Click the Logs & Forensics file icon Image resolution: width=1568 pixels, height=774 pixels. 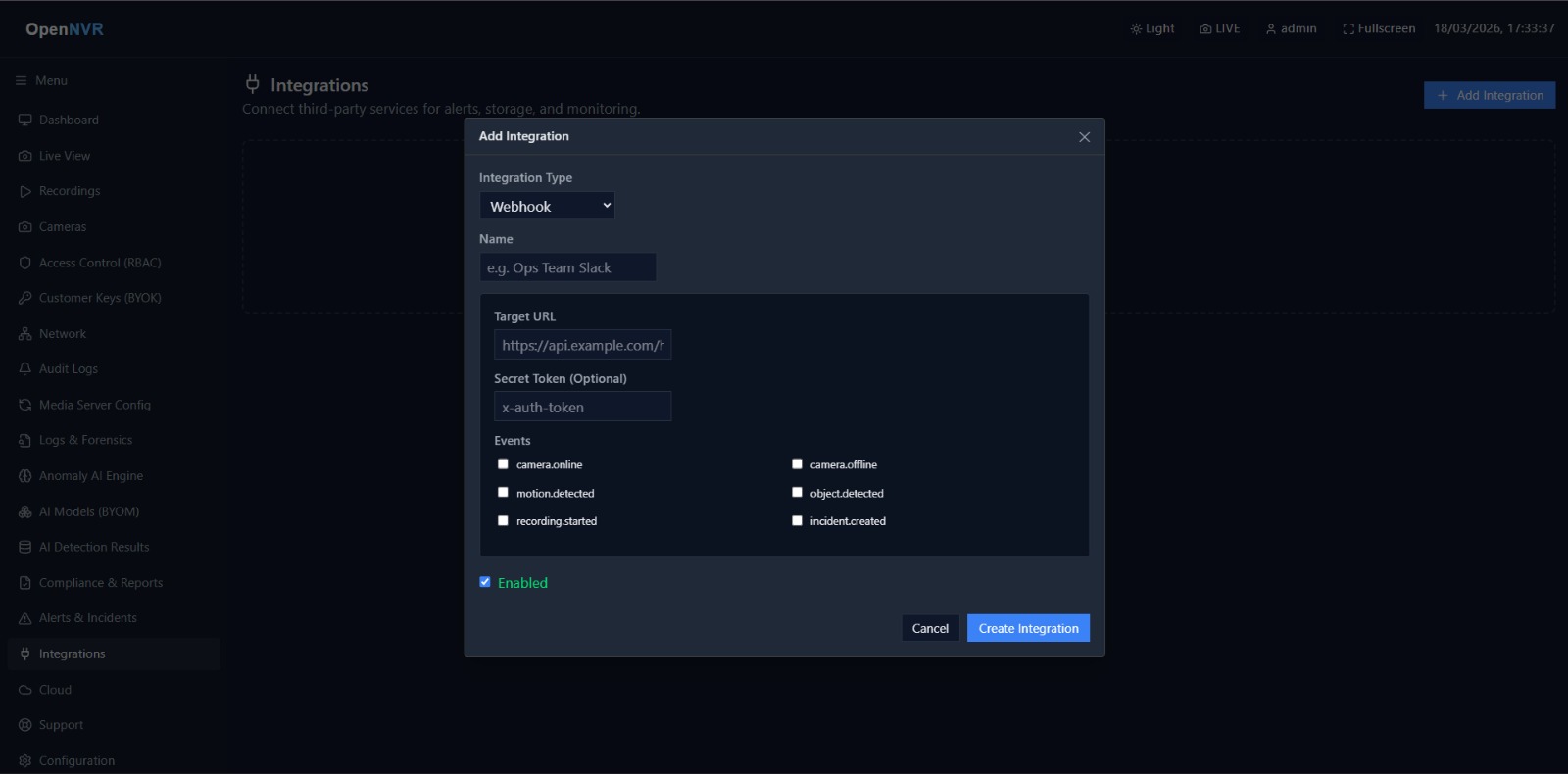(x=25, y=441)
